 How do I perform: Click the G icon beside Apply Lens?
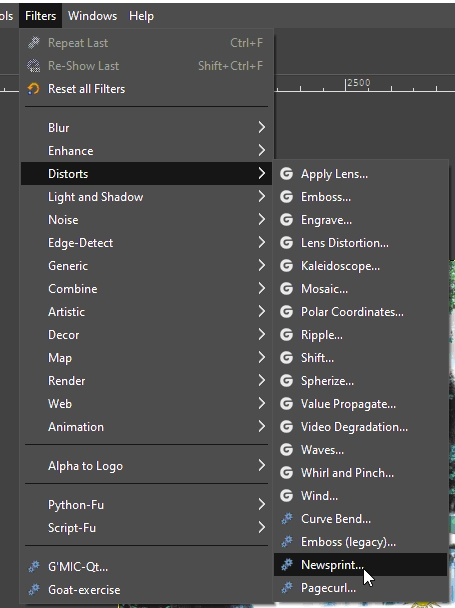[286, 174]
